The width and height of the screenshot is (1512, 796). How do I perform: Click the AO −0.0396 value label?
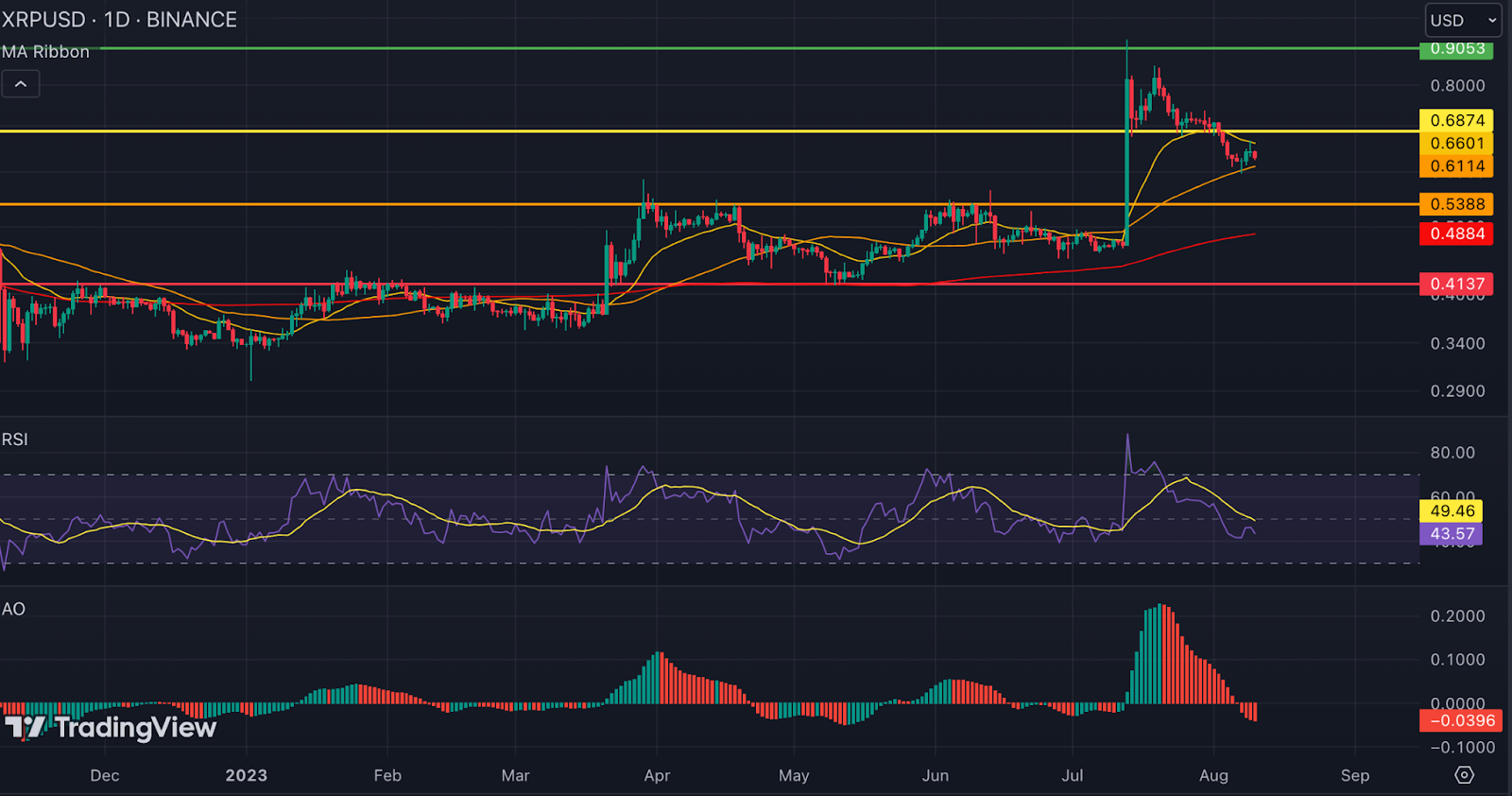1460,720
